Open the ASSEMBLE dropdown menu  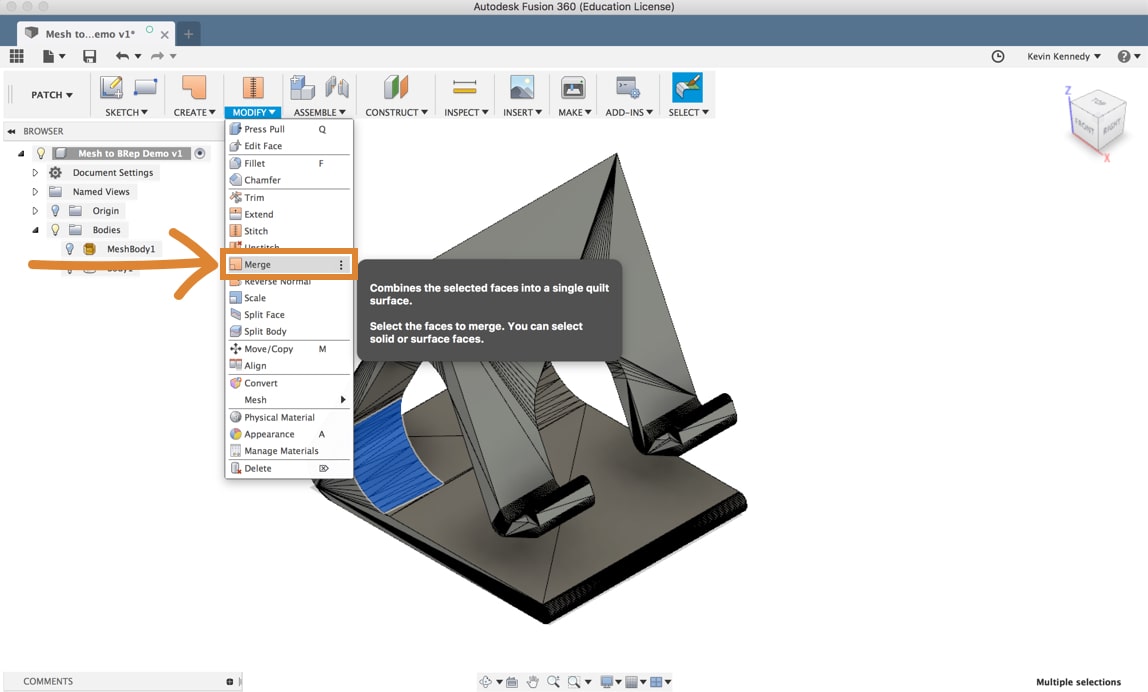pyautogui.click(x=319, y=112)
